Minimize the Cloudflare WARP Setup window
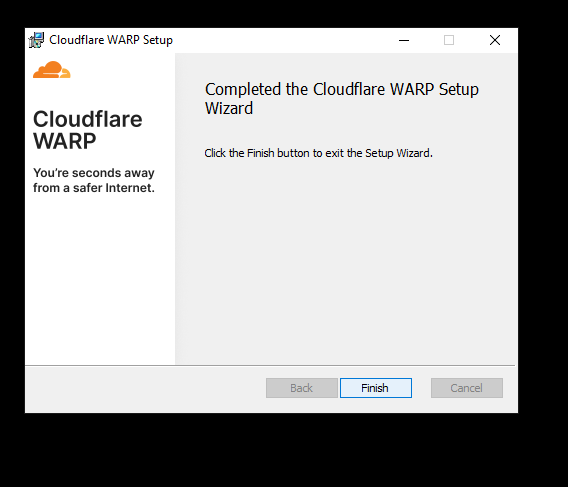The height and width of the screenshot is (487, 568). click(x=404, y=40)
